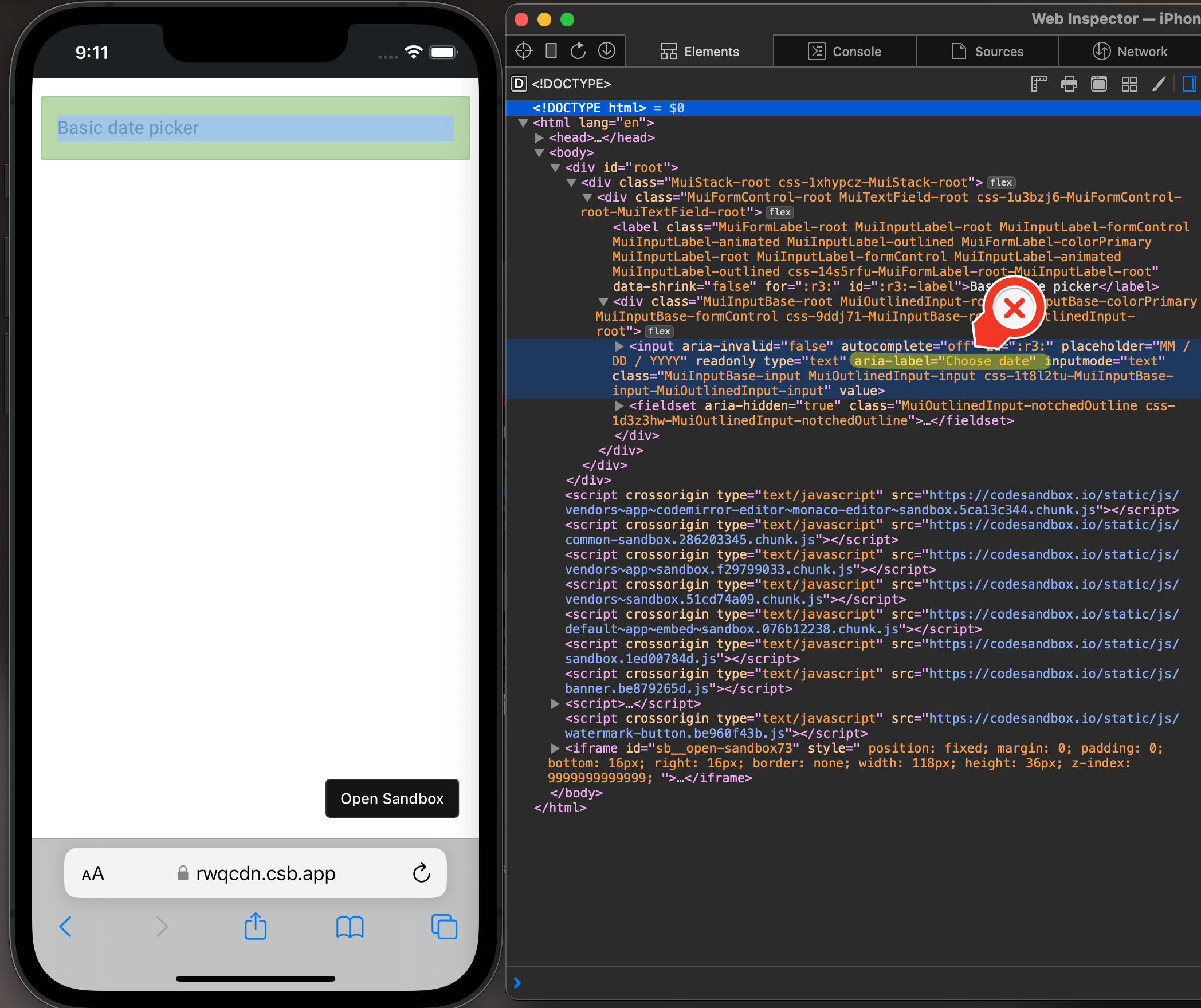The image size is (1201, 1008).
Task: Toggle the DOCTYPE quick filter D badge
Action: click(x=519, y=84)
